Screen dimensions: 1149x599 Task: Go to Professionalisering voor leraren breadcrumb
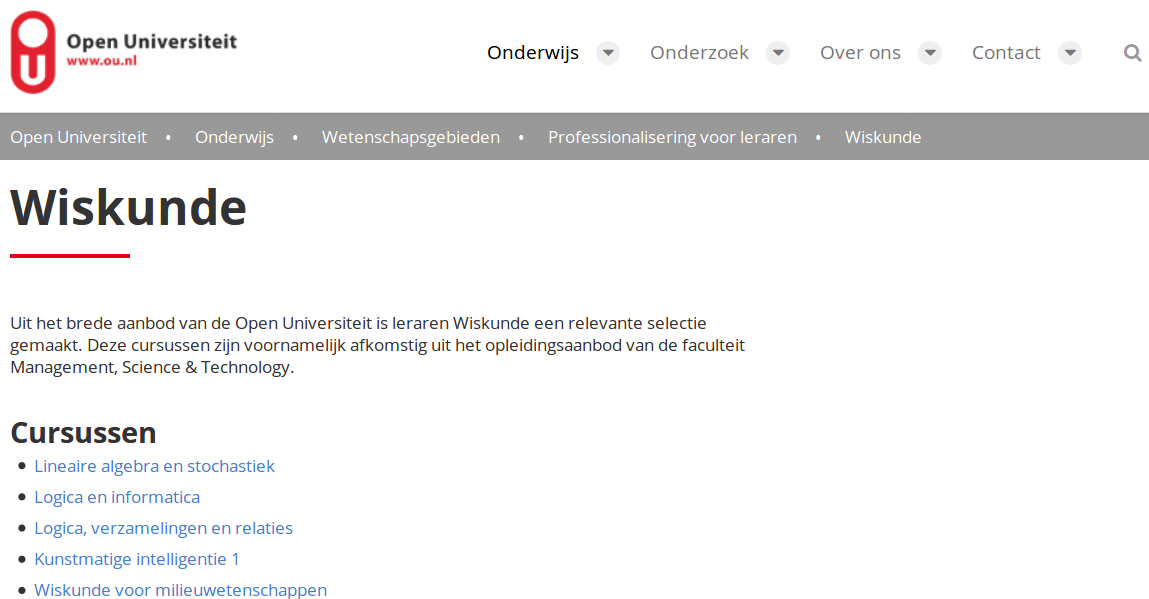pos(673,137)
